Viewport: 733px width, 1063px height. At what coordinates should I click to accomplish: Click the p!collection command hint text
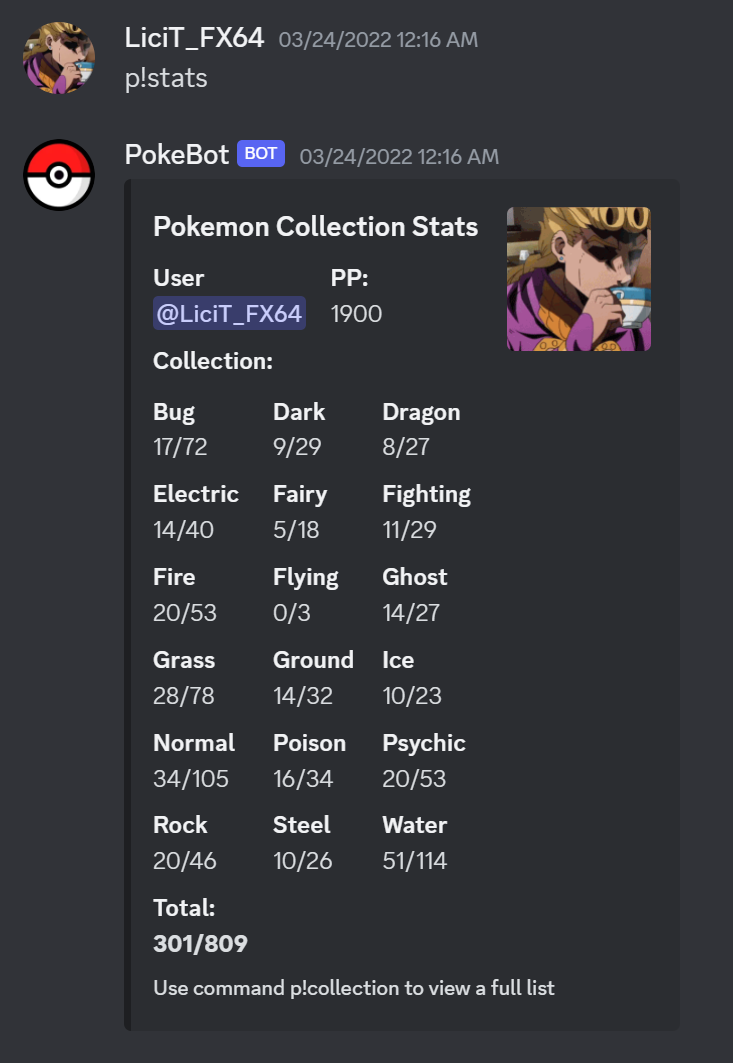point(352,987)
